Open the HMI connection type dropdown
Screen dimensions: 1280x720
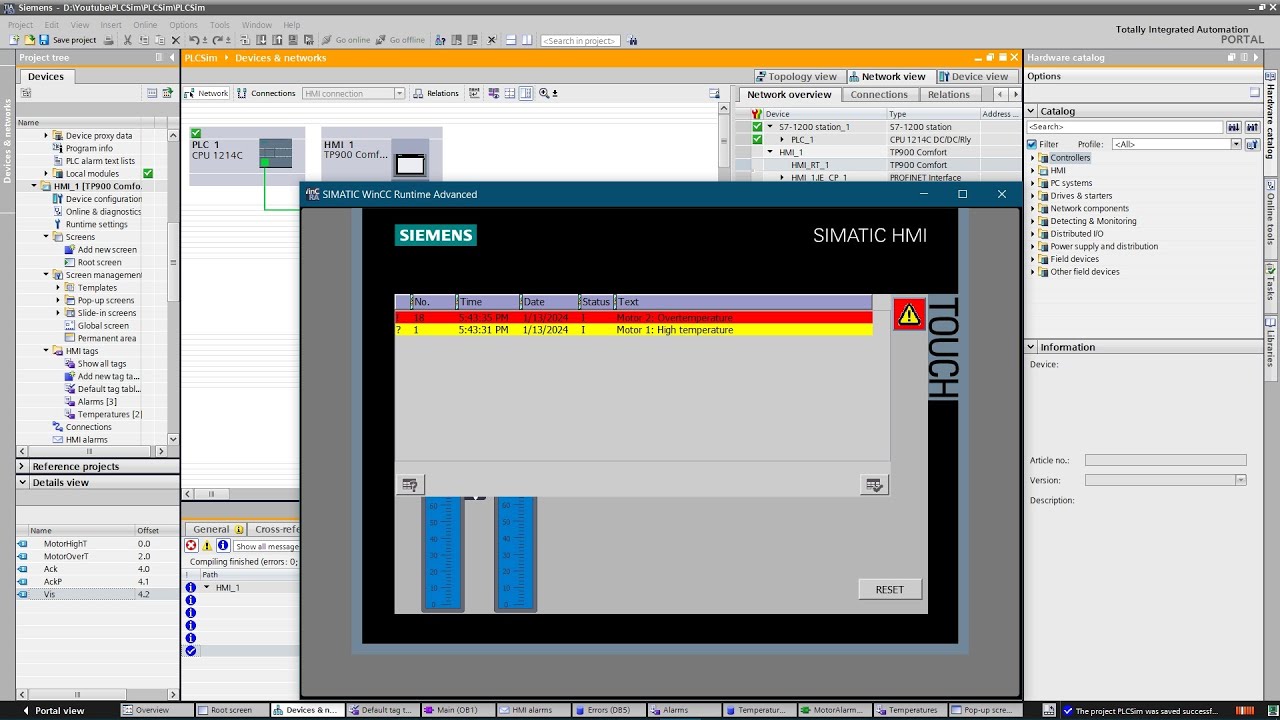coord(399,93)
